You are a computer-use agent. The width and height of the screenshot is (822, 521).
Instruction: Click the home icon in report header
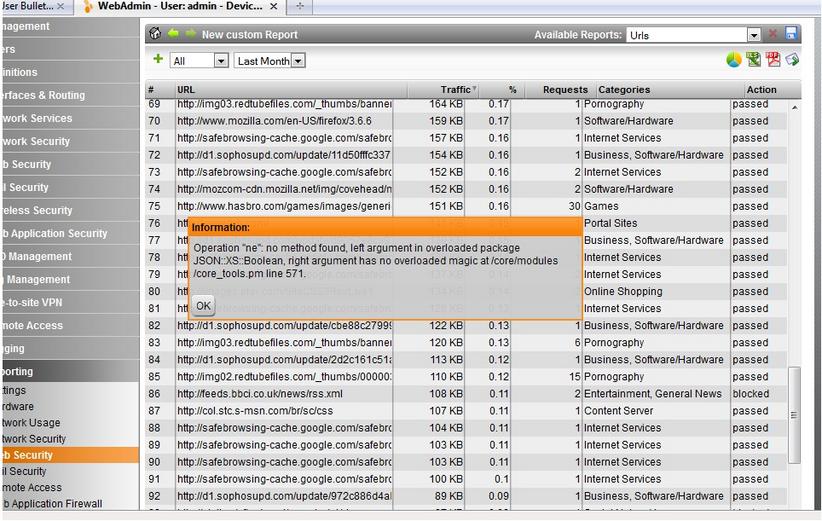click(155, 34)
